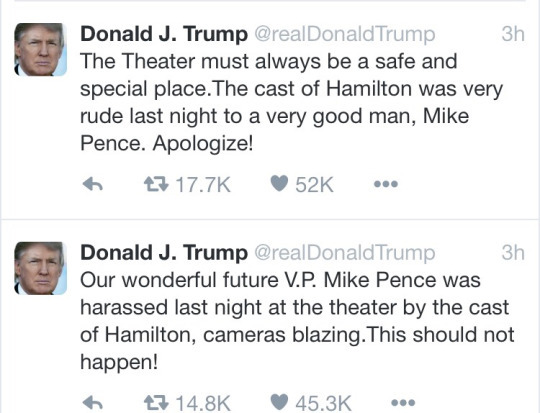View the 45.3K likes count
This screenshot has height=413, width=540.
323,403
